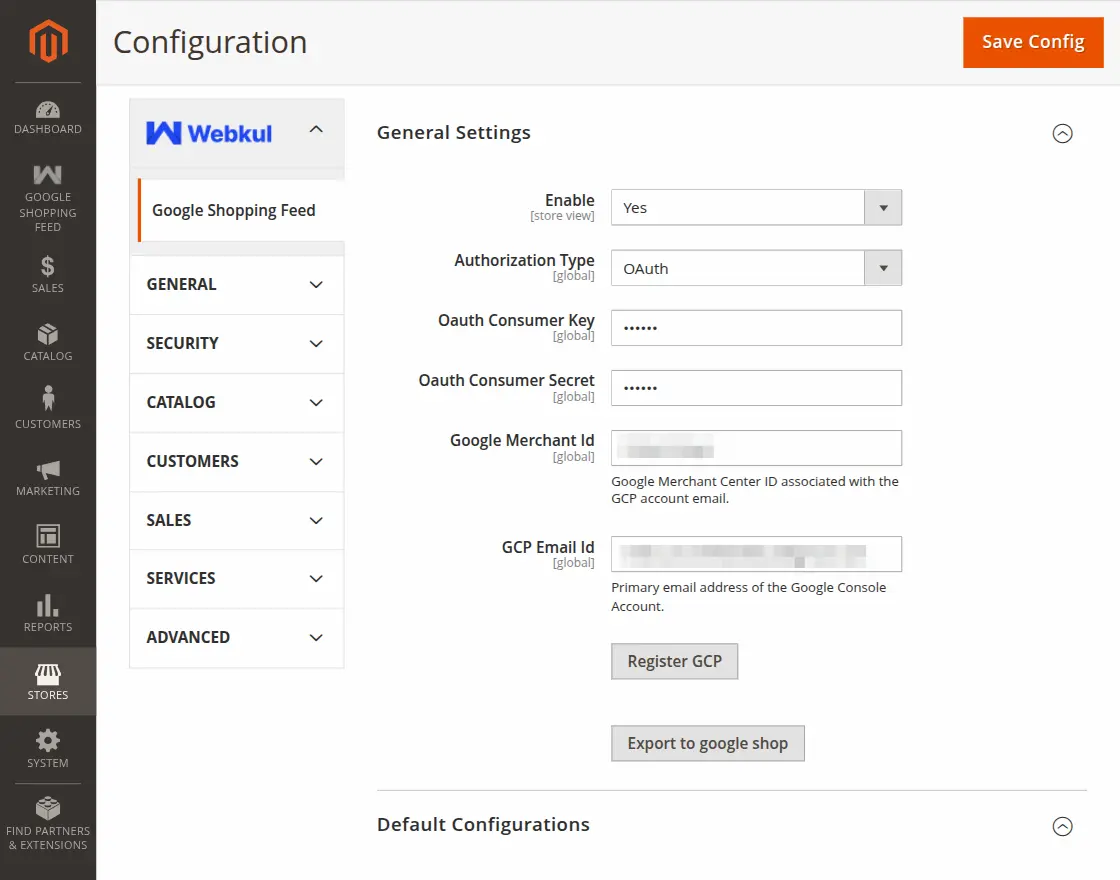
Task: Click the General Settings heading
Action: [x=454, y=133]
